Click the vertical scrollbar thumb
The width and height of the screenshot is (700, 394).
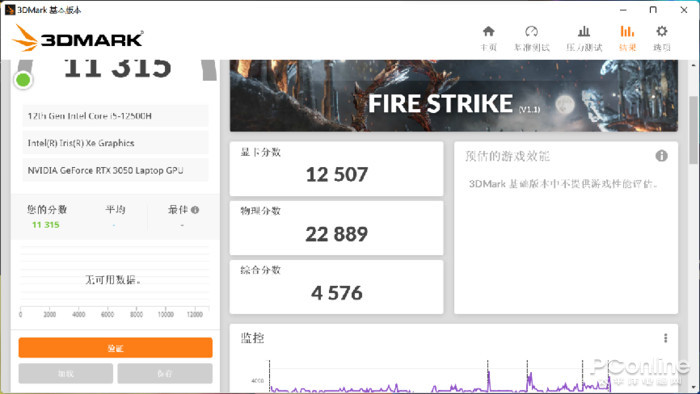point(693,129)
